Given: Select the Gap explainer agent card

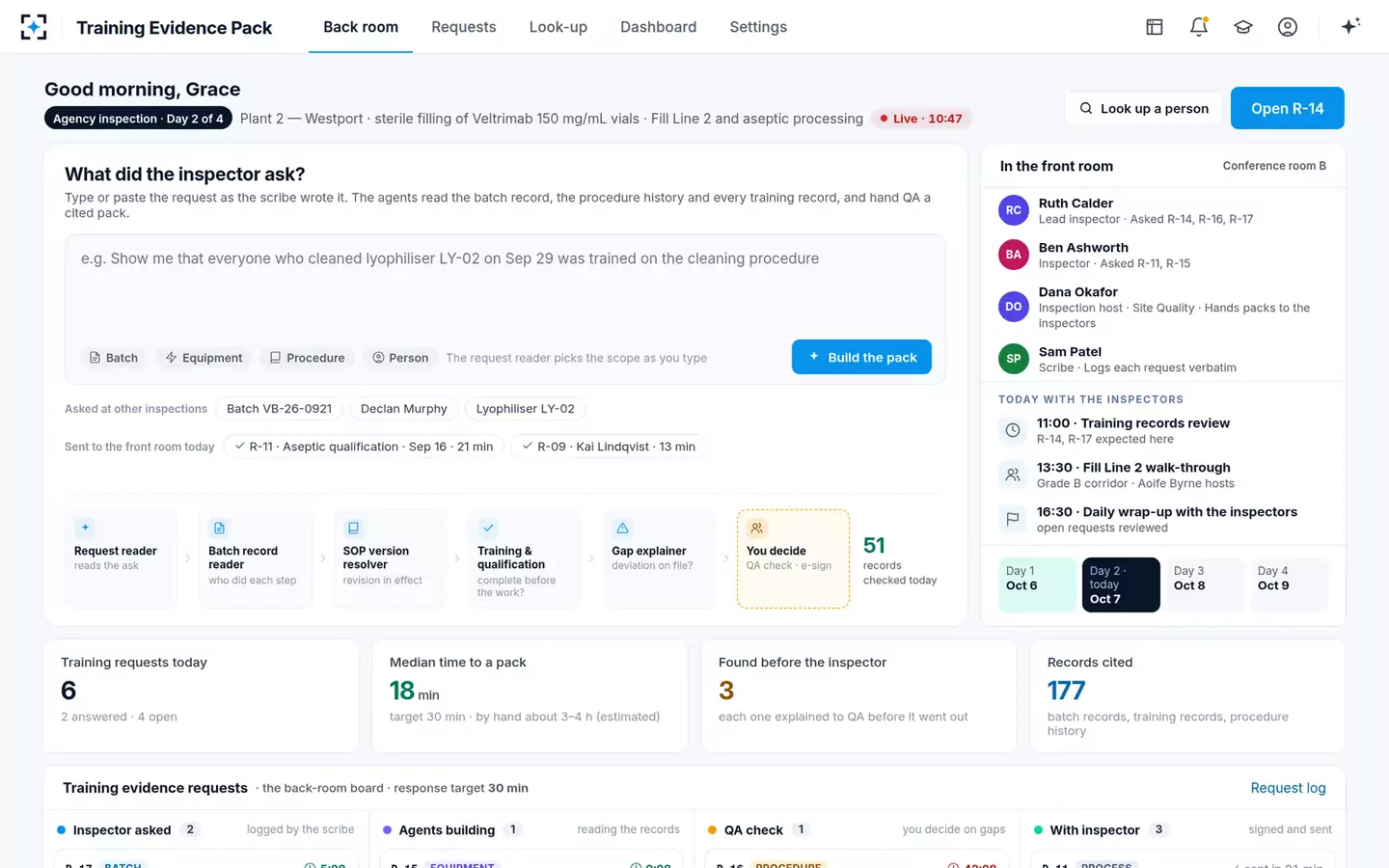Looking at the screenshot, I should [x=660, y=558].
